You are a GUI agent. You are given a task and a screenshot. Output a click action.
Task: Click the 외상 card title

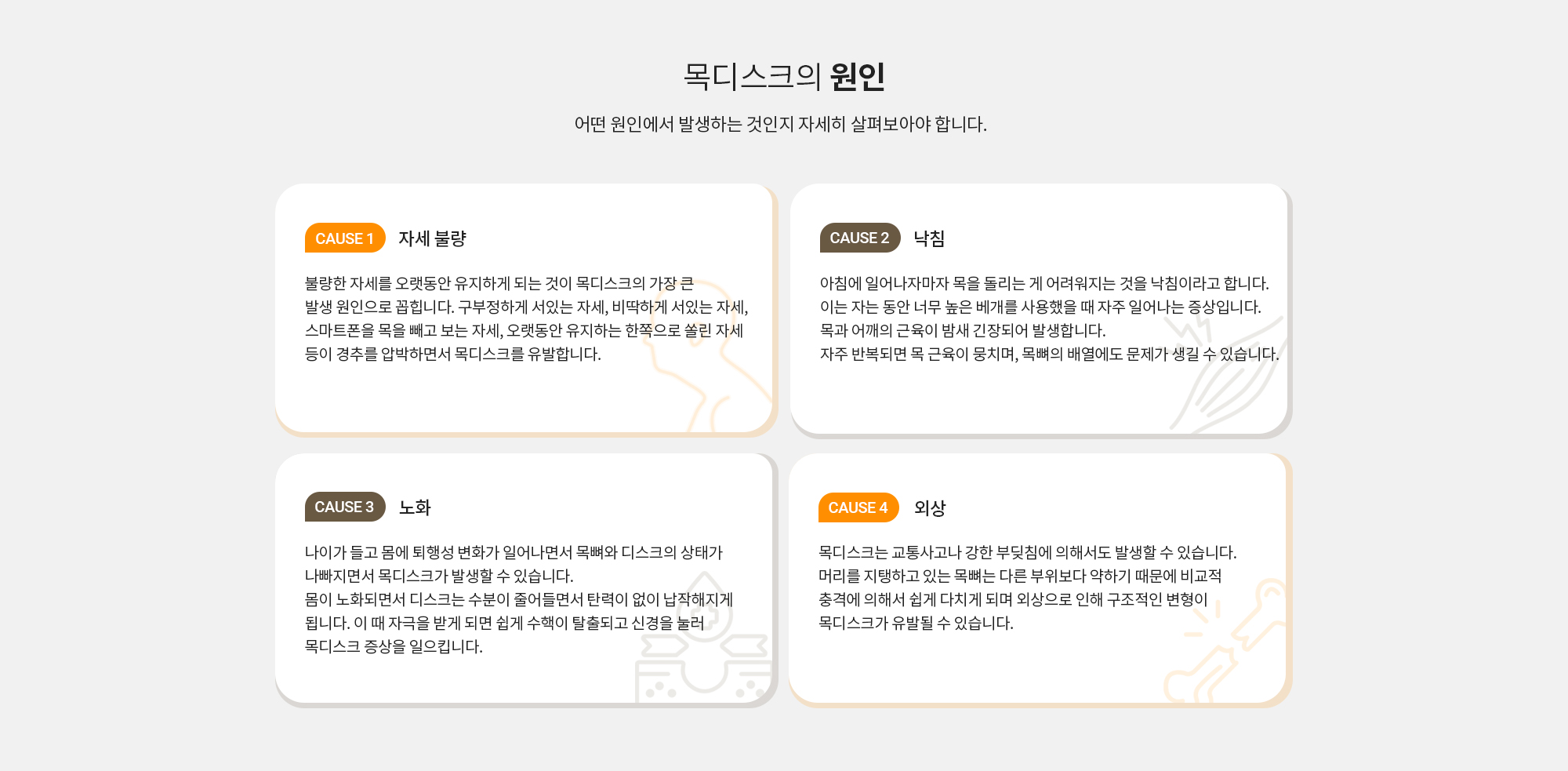(930, 508)
